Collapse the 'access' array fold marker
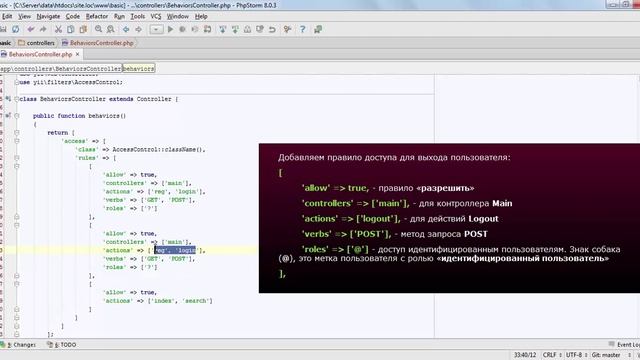 (x=17, y=141)
